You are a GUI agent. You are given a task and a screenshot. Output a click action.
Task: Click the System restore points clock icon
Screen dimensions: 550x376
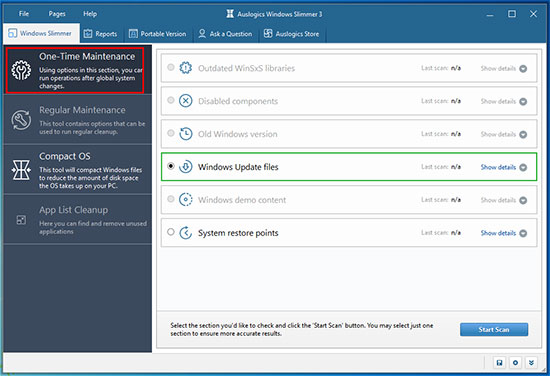coord(186,233)
